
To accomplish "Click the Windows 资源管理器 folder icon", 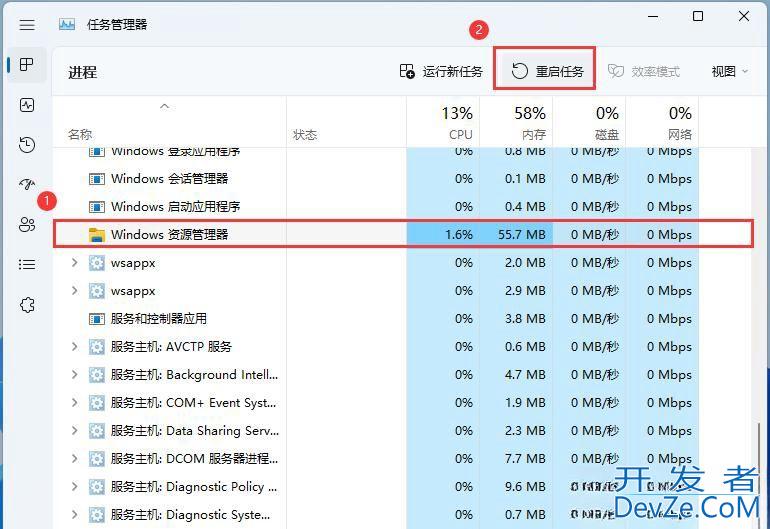I will tap(97, 235).
